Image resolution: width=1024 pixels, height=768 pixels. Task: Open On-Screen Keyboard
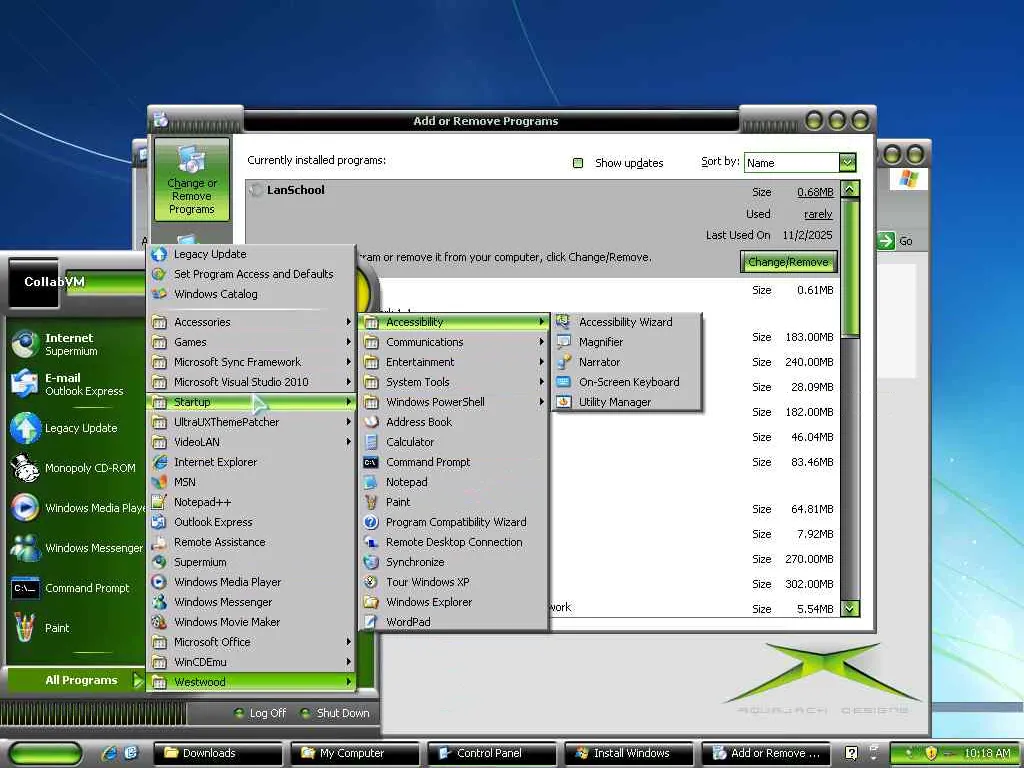tap(628, 382)
